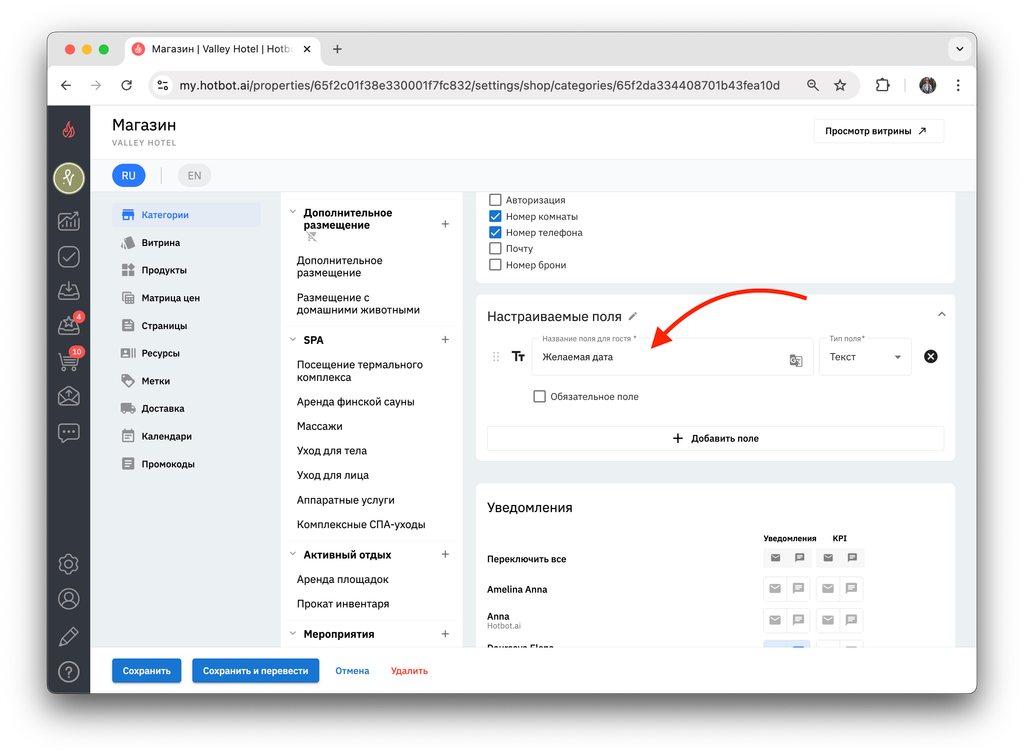Open the Промокоды menu item
Image resolution: width=1024 pixels, height=756 pixels.
click(187, 464)
